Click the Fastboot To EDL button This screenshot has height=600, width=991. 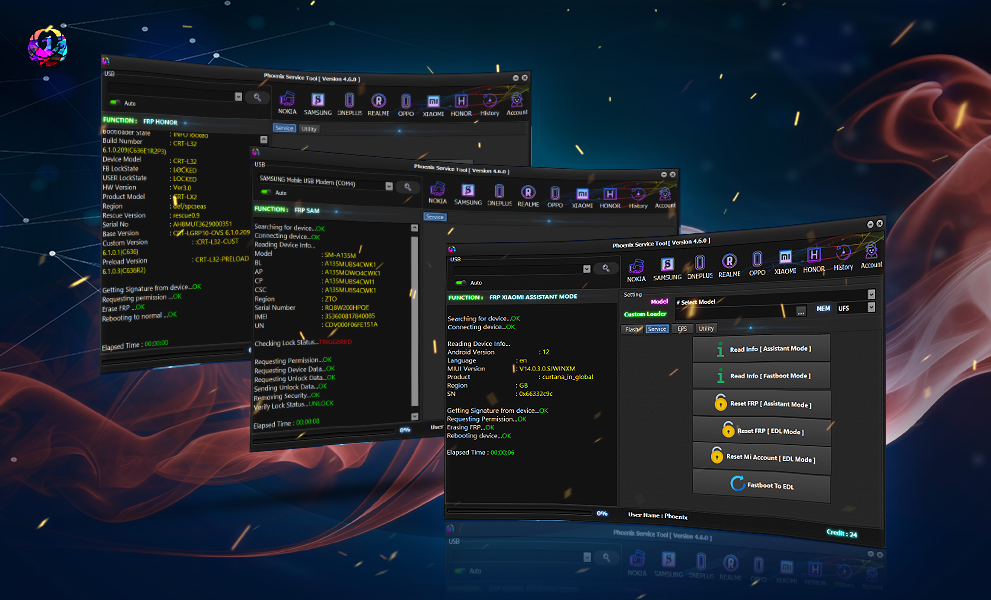pos(762,486)
